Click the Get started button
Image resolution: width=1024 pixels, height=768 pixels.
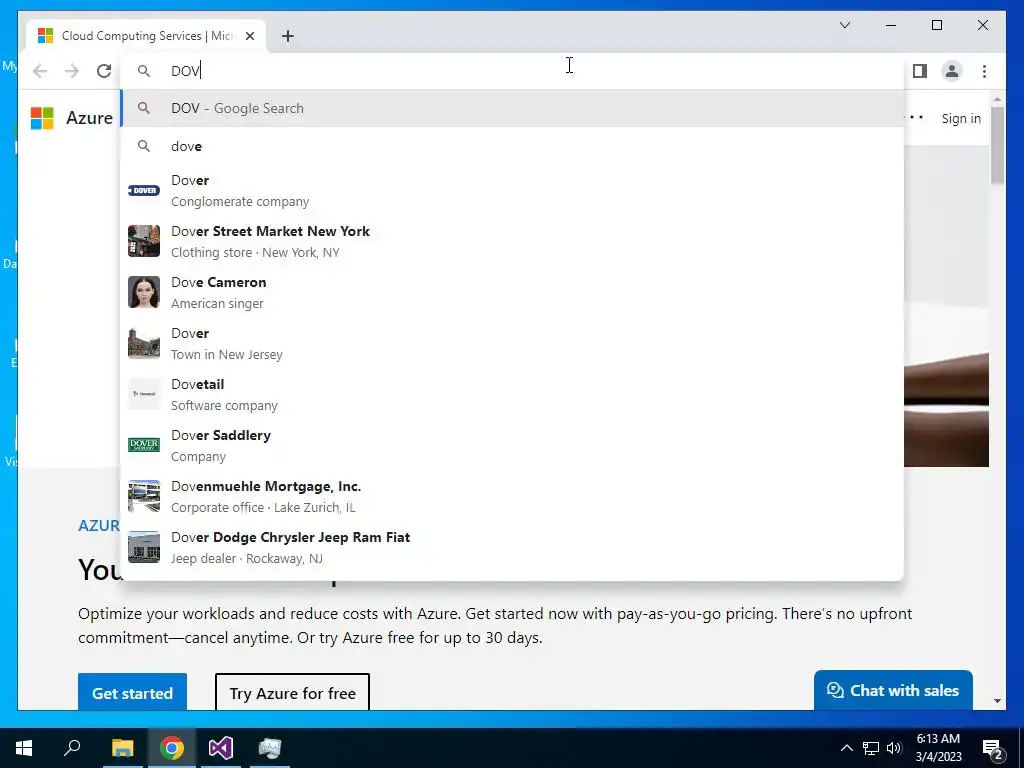tap(133, 693)
